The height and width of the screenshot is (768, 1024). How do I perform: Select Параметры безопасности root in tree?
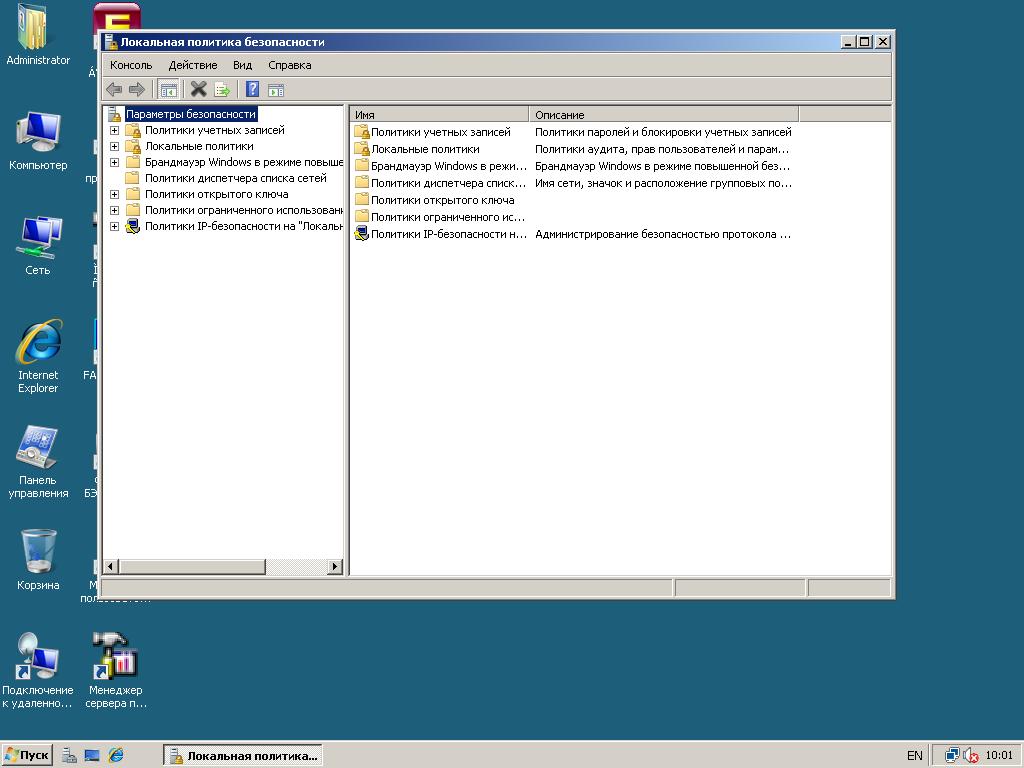[x=191, y=114]
